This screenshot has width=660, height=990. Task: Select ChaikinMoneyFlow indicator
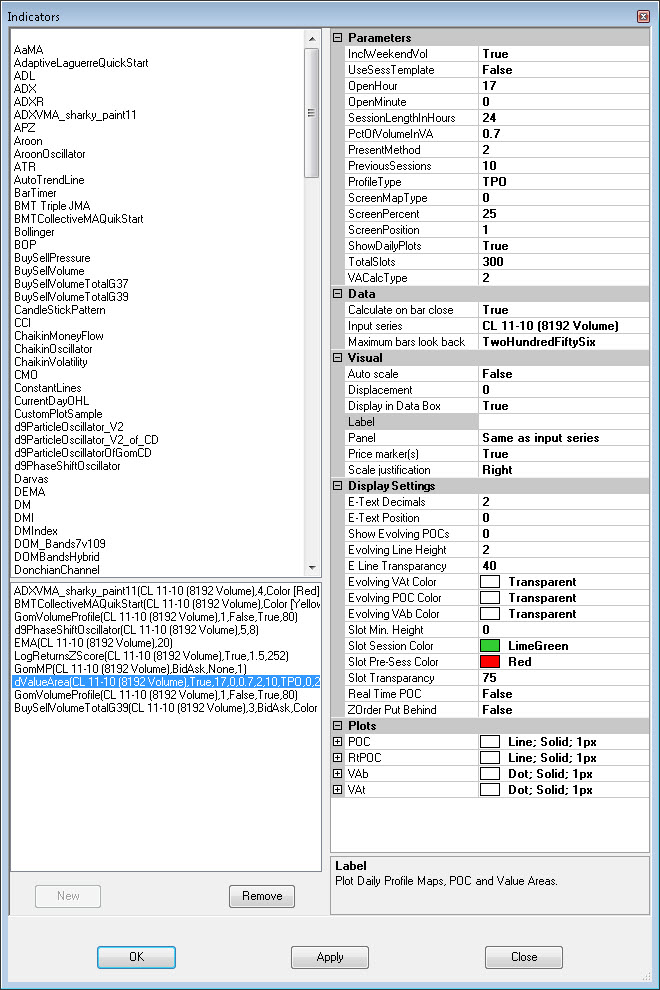point(59,336)
